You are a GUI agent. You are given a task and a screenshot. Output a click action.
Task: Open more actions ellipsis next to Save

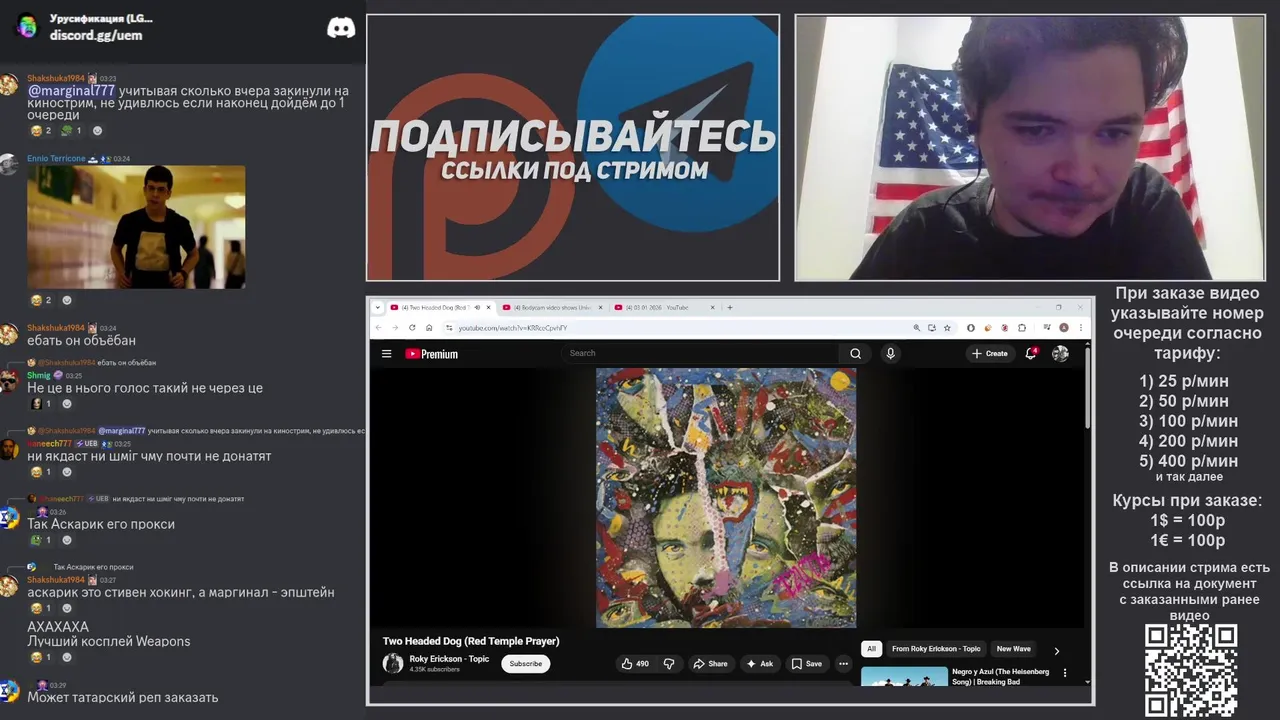coord(843,663)
